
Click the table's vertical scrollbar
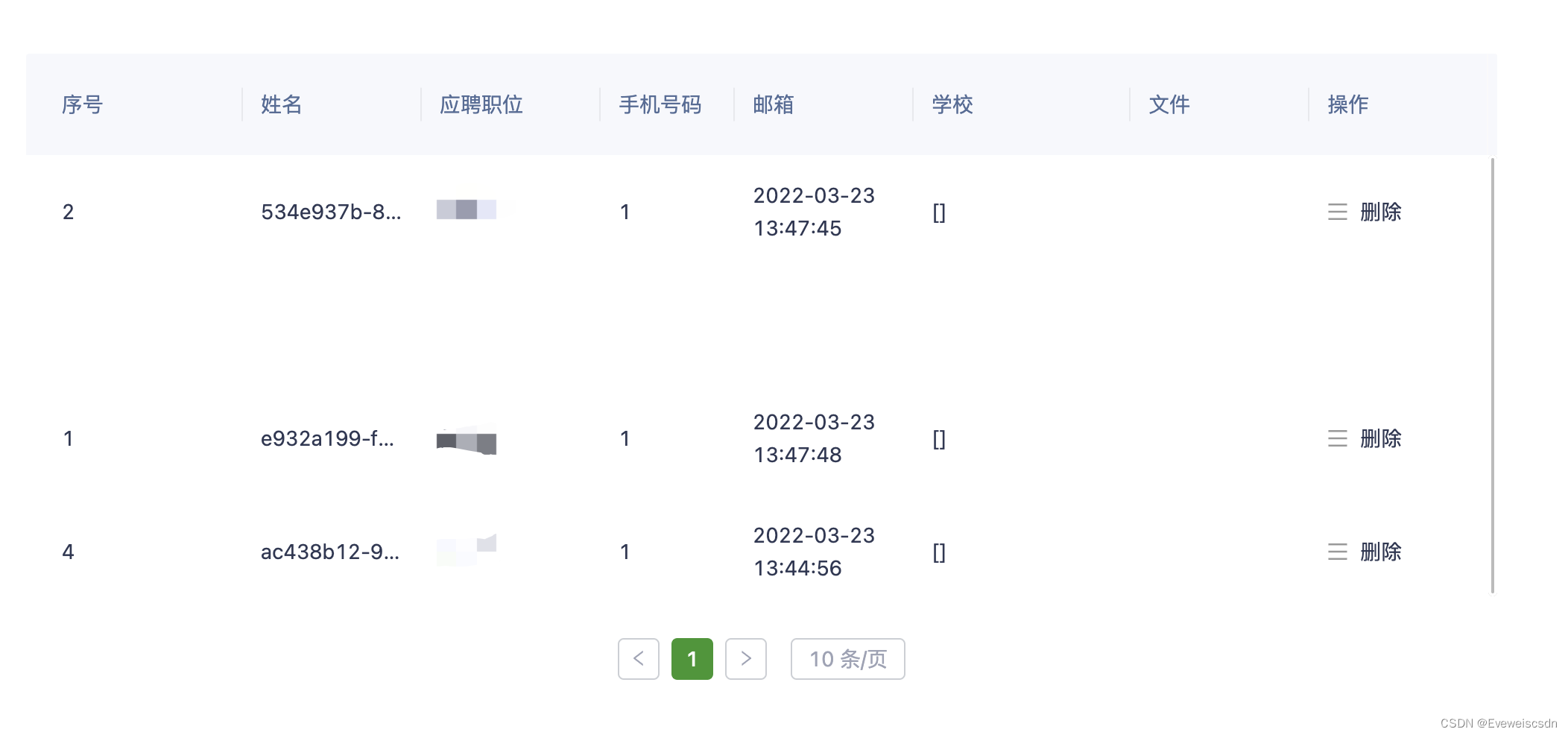tap(1492, 373)
